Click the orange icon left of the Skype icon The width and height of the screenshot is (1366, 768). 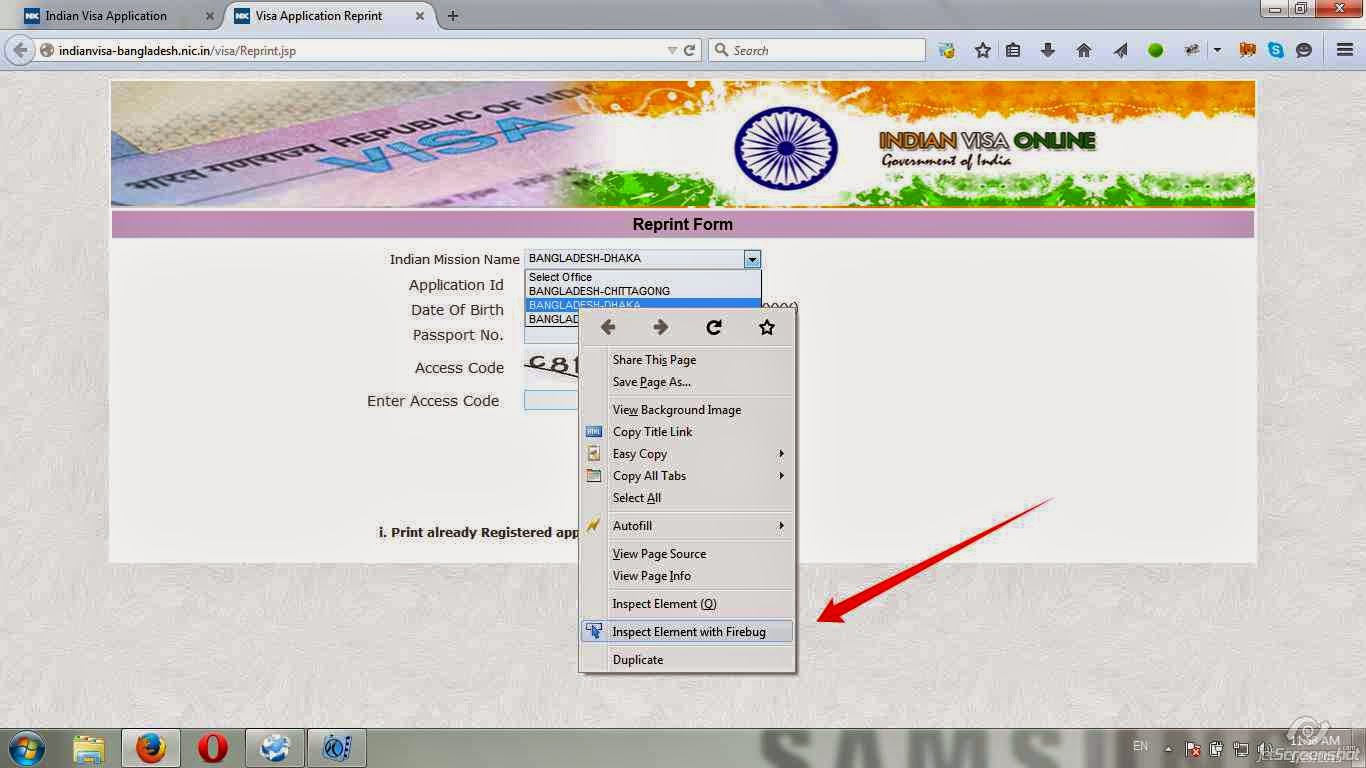tap(1248, 50)
